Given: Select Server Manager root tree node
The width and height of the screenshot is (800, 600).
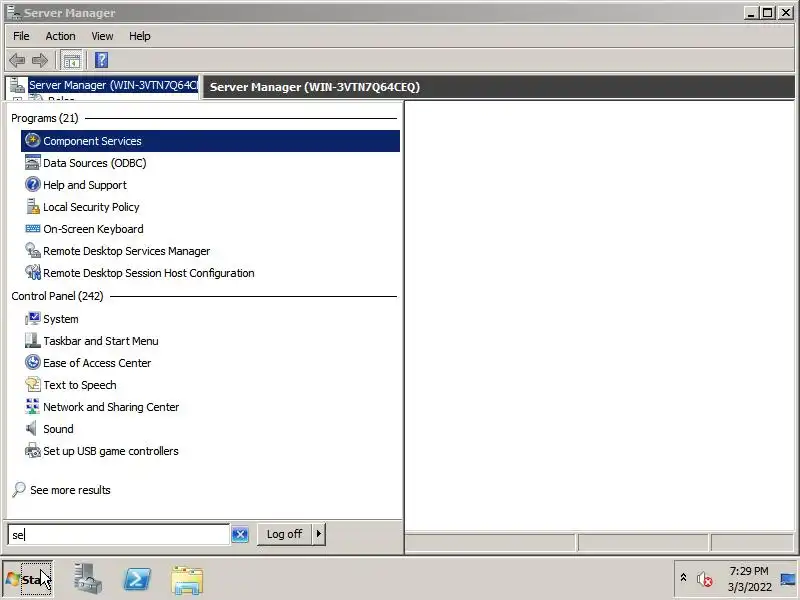Looking at the screenshot, I should pos(113,85).
